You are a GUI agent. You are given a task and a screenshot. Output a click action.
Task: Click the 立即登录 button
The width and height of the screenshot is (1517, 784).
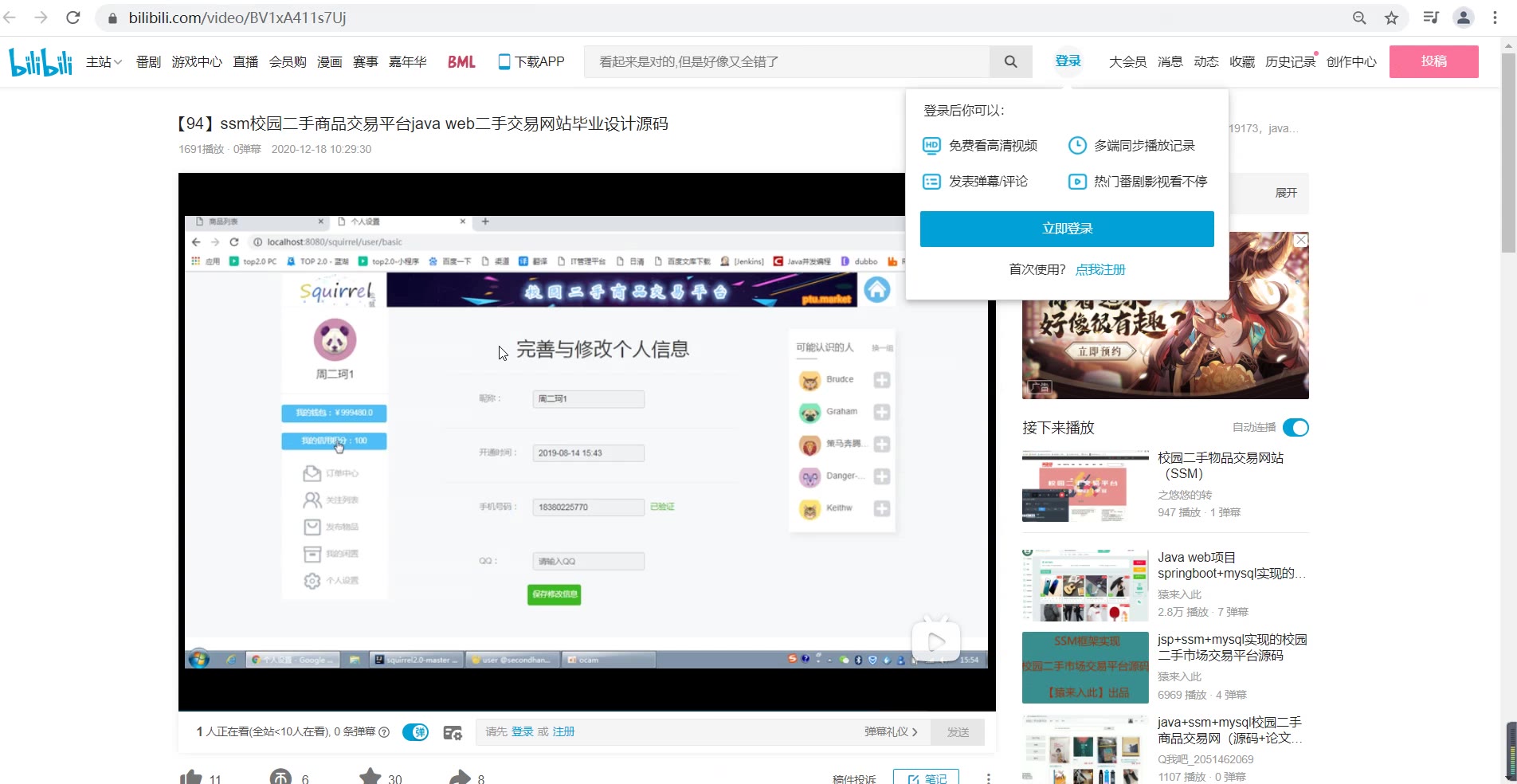coord(1067,229)
